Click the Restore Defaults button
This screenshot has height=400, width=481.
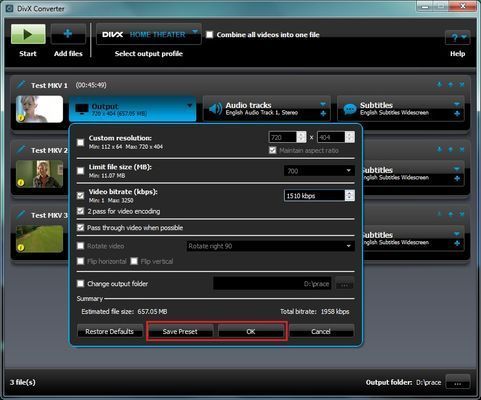click(x=110, y=331)
